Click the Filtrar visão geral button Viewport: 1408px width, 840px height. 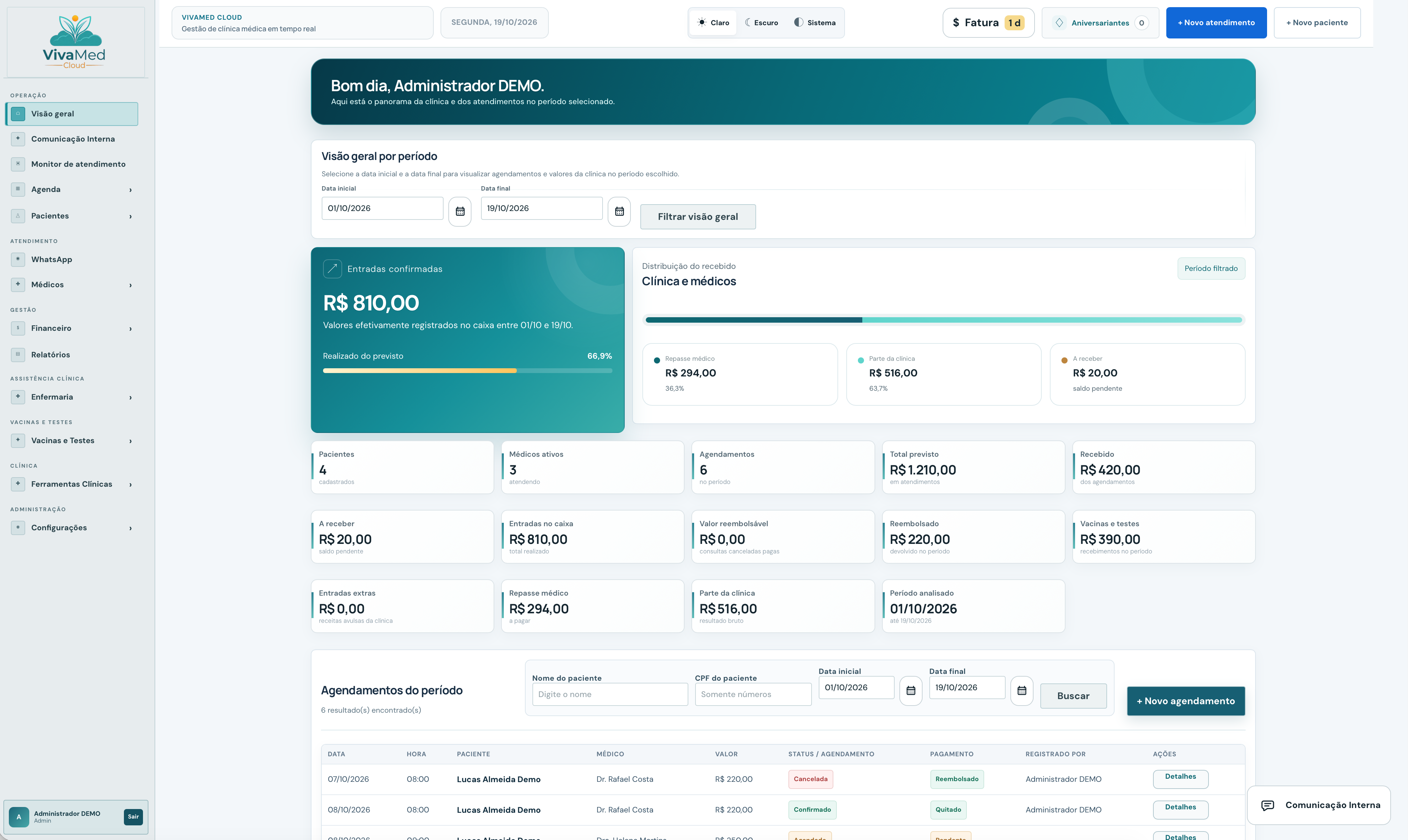(x=698, y=217)
